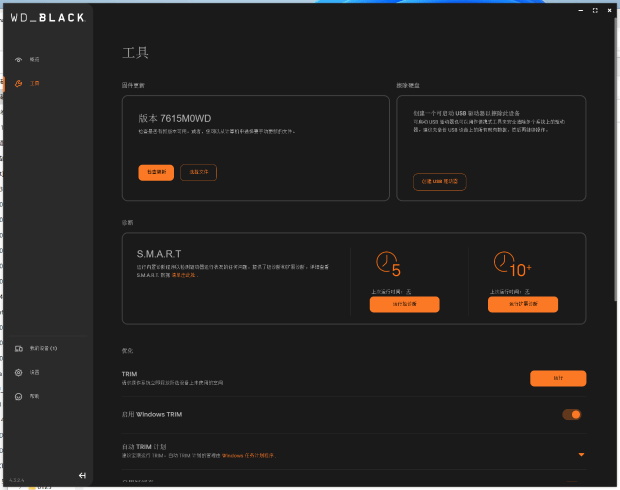Click the 固件更新 section label

point(133,85)
